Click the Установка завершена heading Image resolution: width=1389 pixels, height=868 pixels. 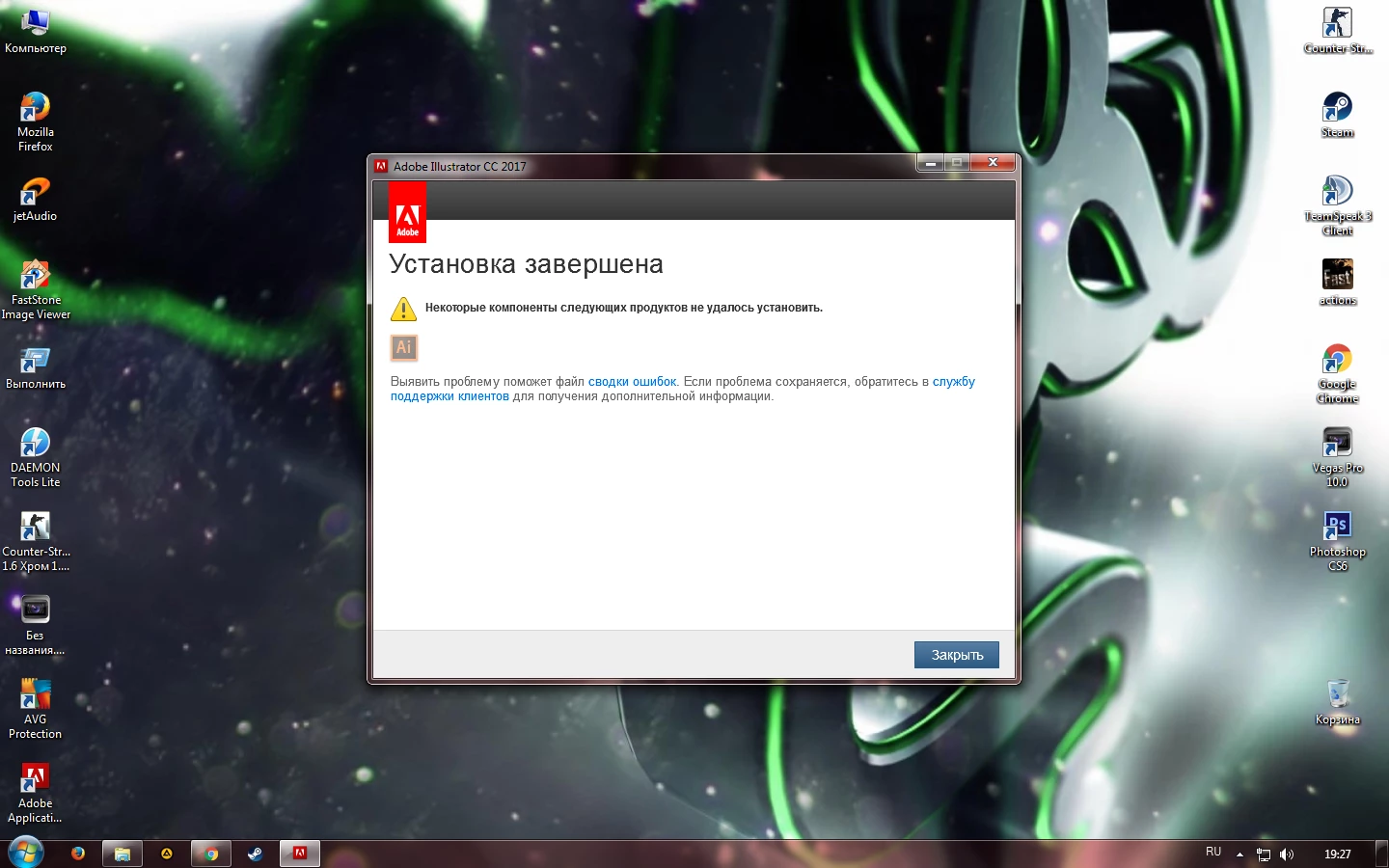pyautogui.click(x=526, y=264)
